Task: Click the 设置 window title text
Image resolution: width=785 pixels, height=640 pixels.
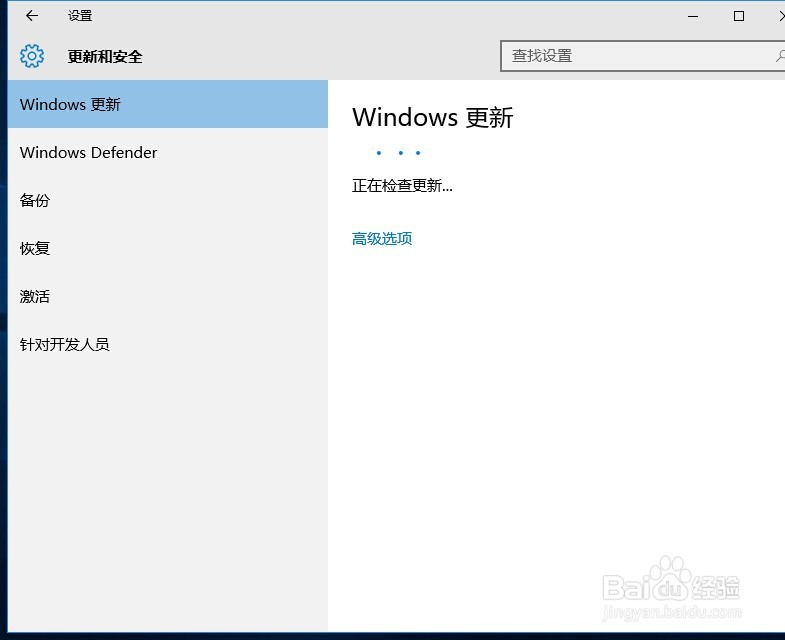Action: pyautogui.click(x=80, y=16)
